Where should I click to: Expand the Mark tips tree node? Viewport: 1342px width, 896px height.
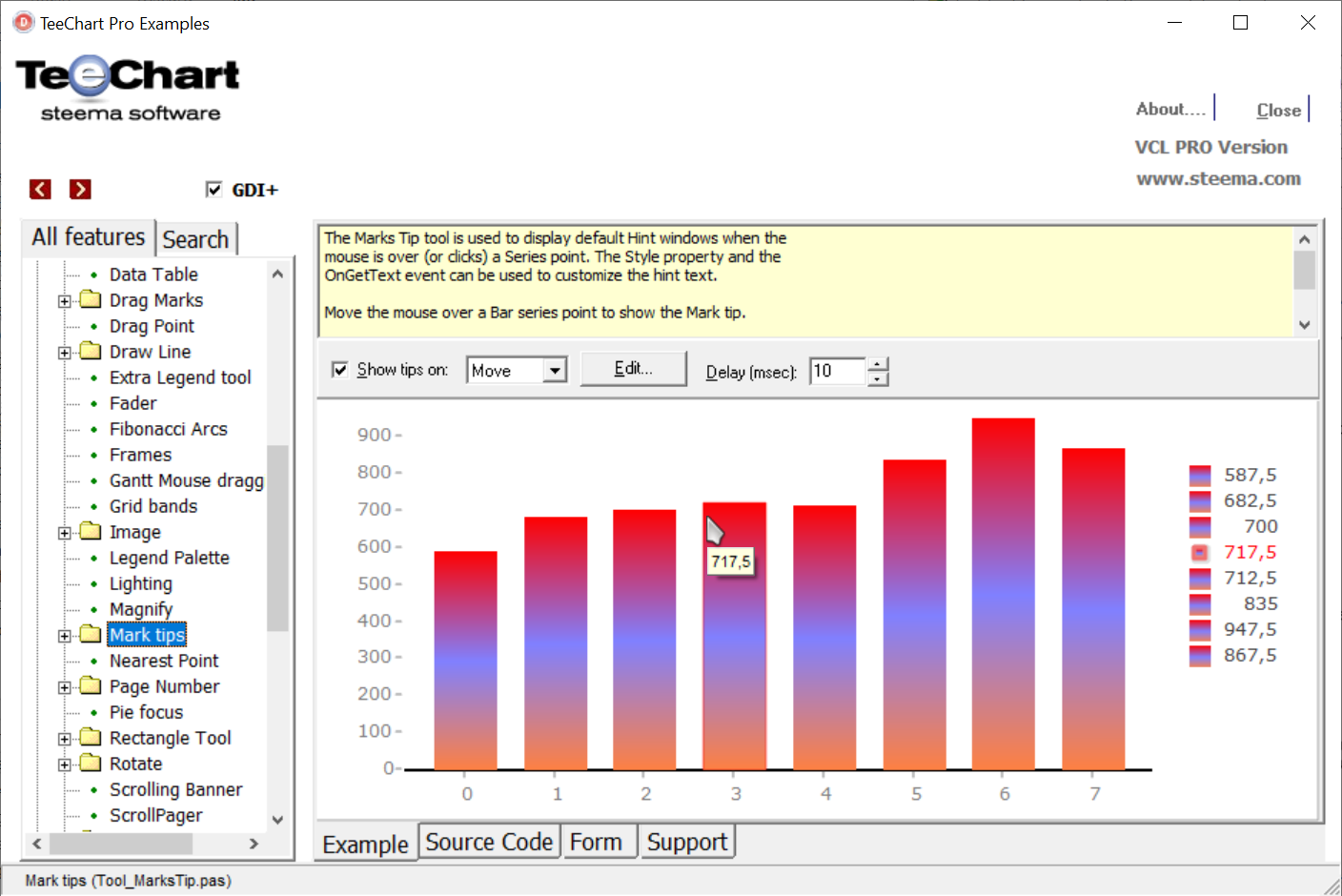tap(64, 636)
